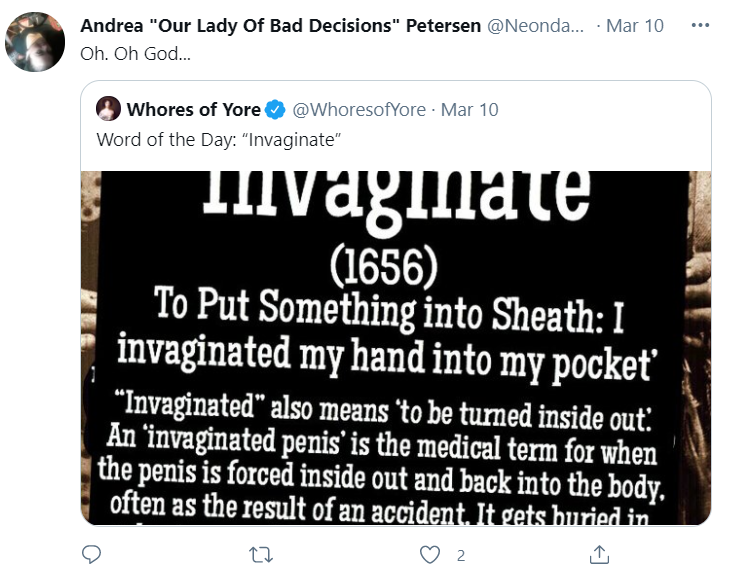The height and width of the screenshot is (582, 733).
Task: Click the blue verified badge
Action: 275,110
